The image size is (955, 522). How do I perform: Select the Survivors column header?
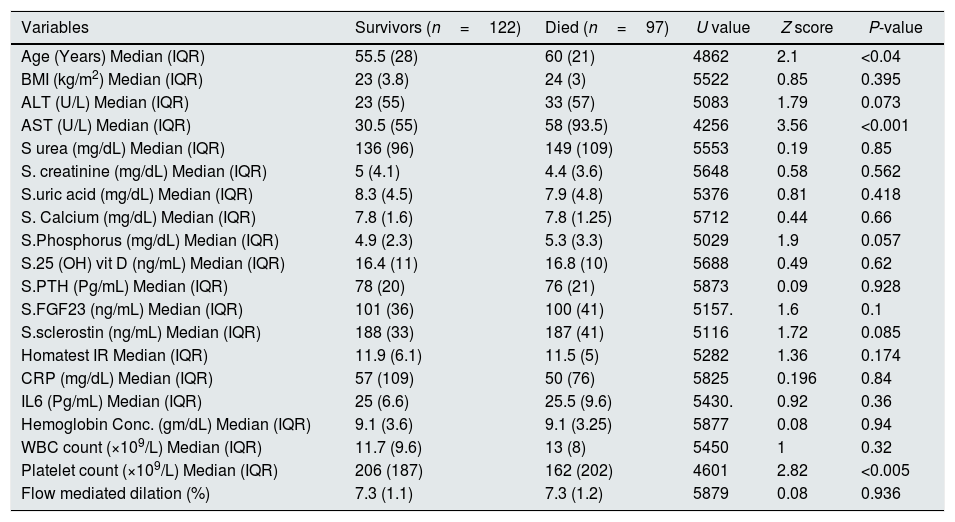(x=438, y=27)
